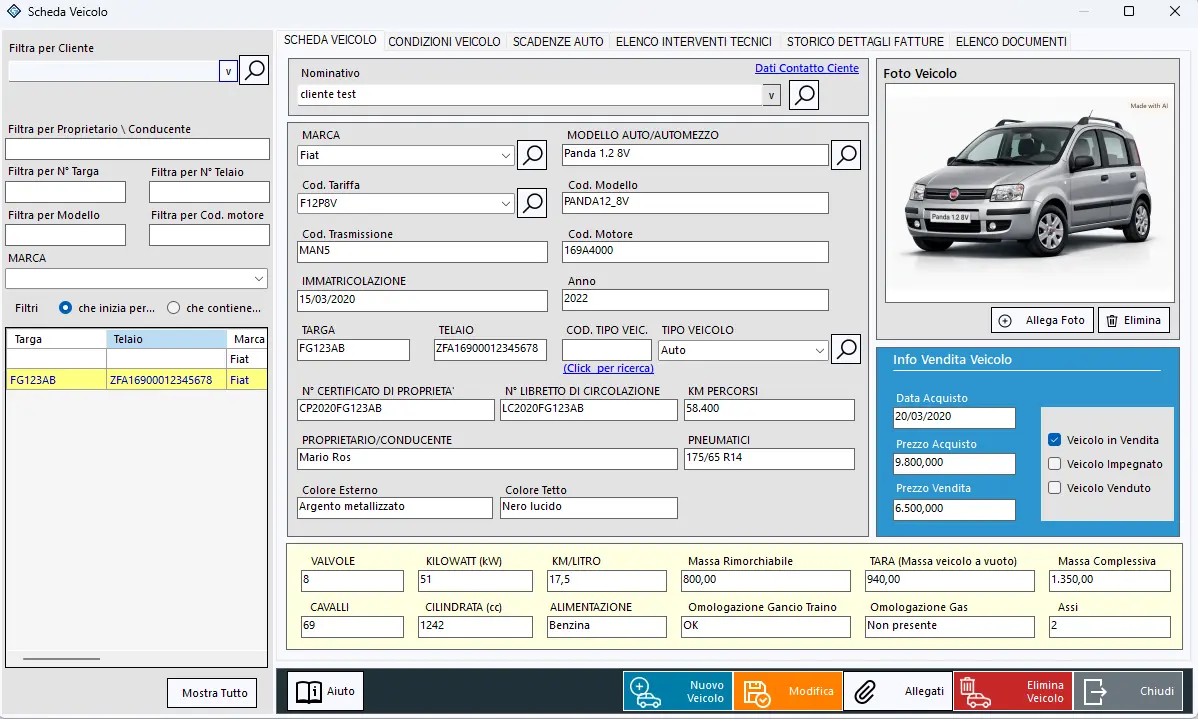Open Allegati paperclip button
The height and width of the screenshot is (719, 1198).
tap(898, 691)
